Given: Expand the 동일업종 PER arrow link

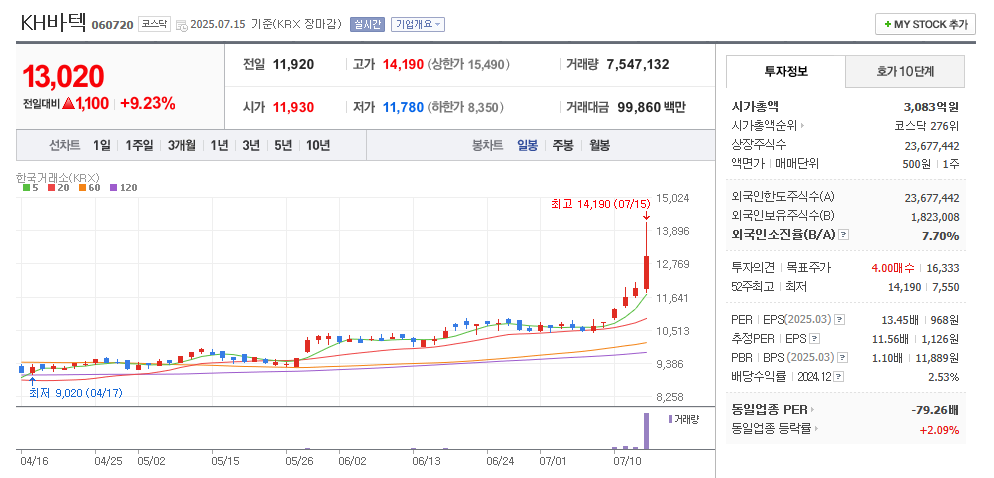Looking at the screenshot, I should 812,410.
